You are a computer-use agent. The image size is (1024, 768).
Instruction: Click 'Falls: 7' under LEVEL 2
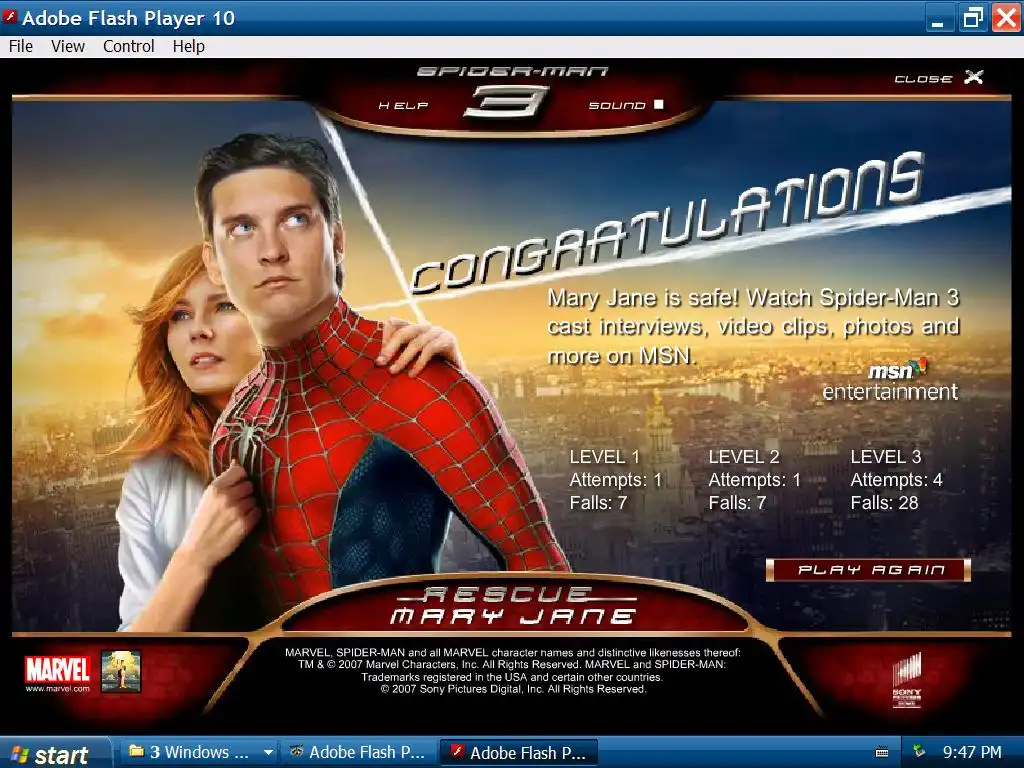click(x=737, y=503)
